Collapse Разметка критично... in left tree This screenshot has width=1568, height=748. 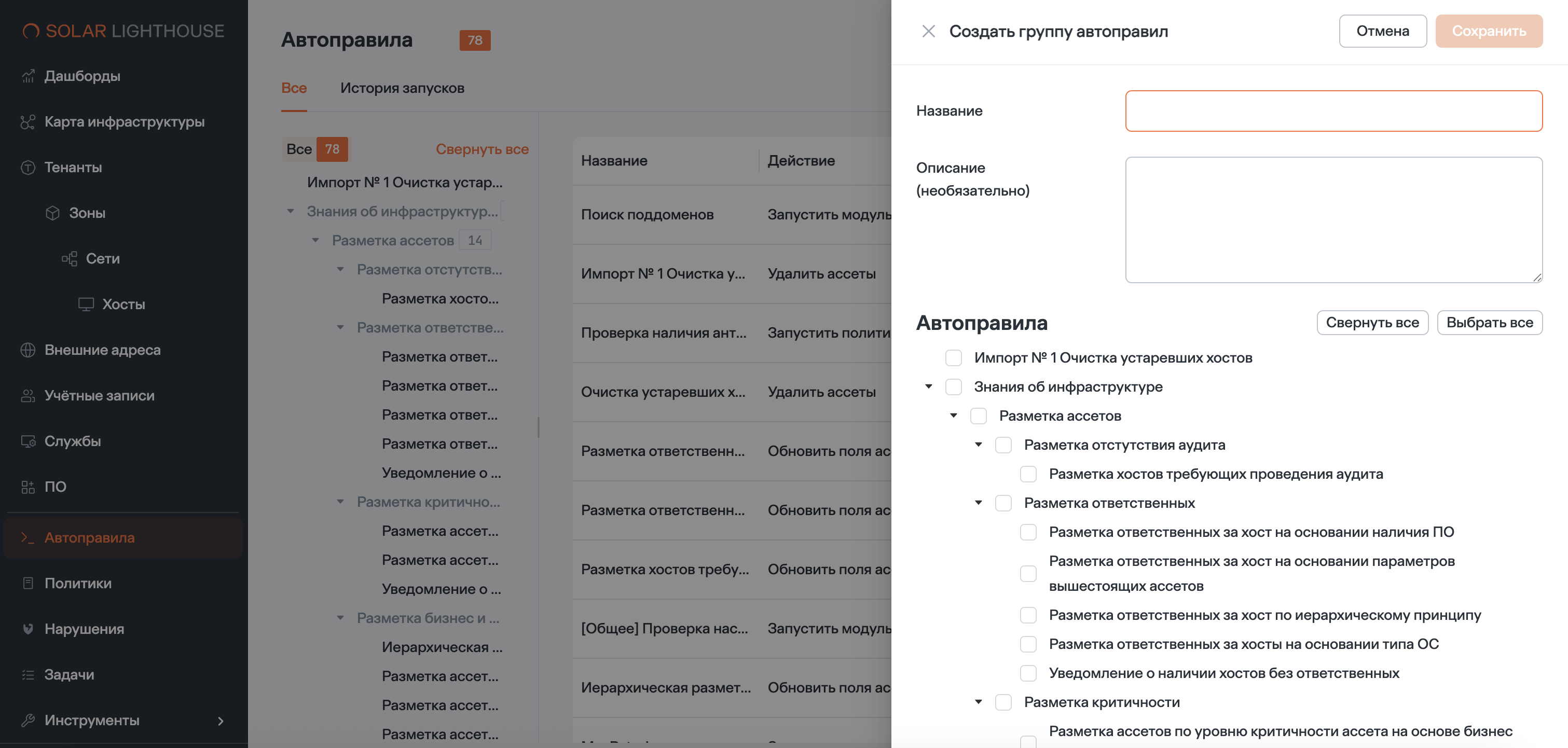(x=341, y=502)
